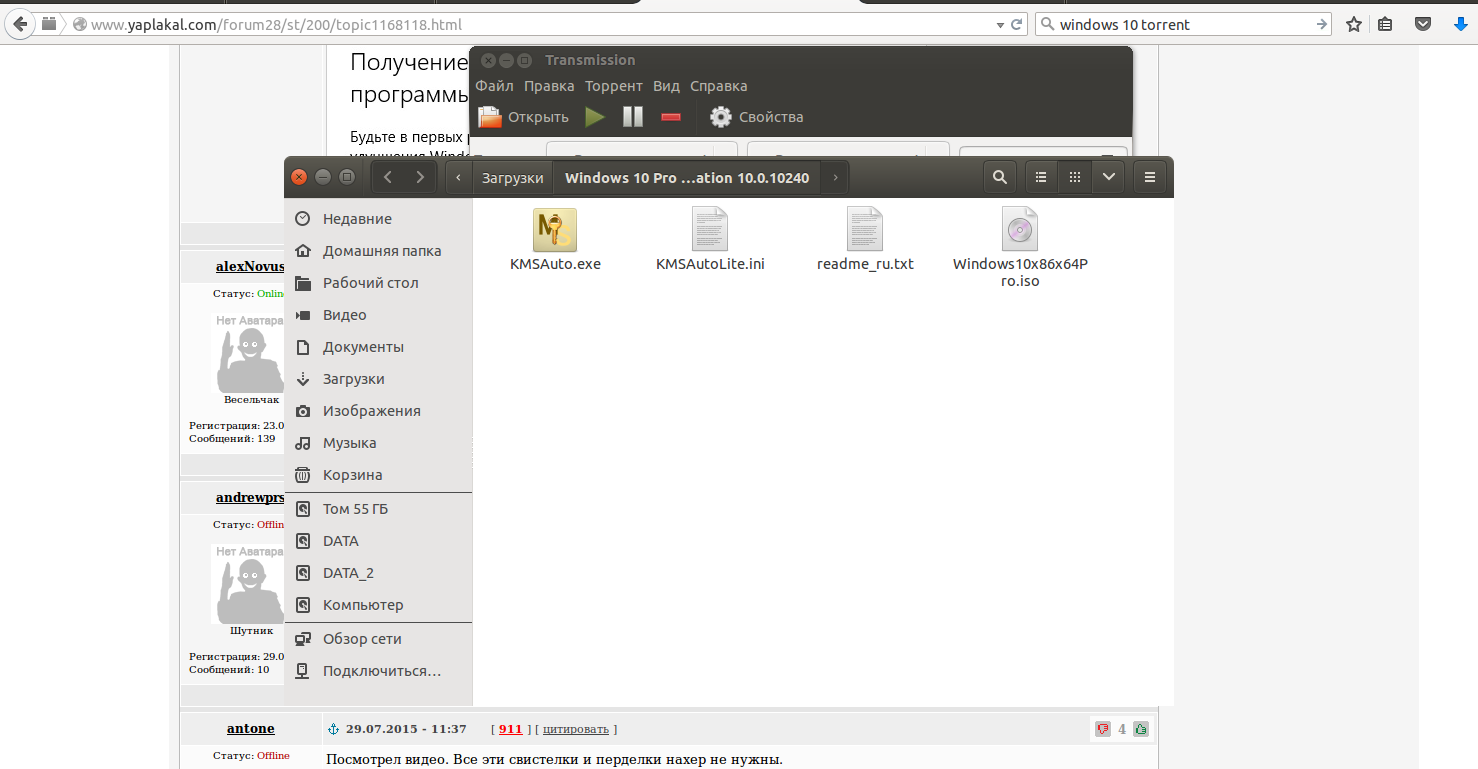This screenshot has height=769, width=1478.
Task: Open the Вид menu in Transmission
Action: pos(666,86)
